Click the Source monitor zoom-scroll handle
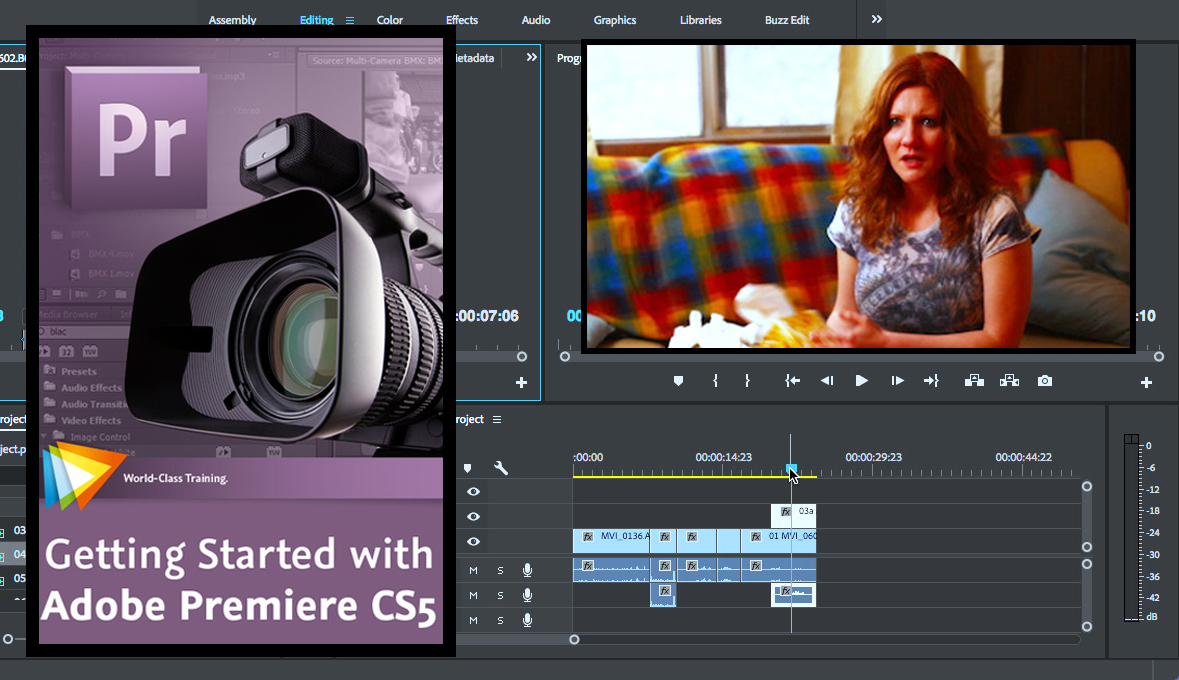The height and width of the screenshot is (680, 1179). pyautogui.click(x=522, y=357)
